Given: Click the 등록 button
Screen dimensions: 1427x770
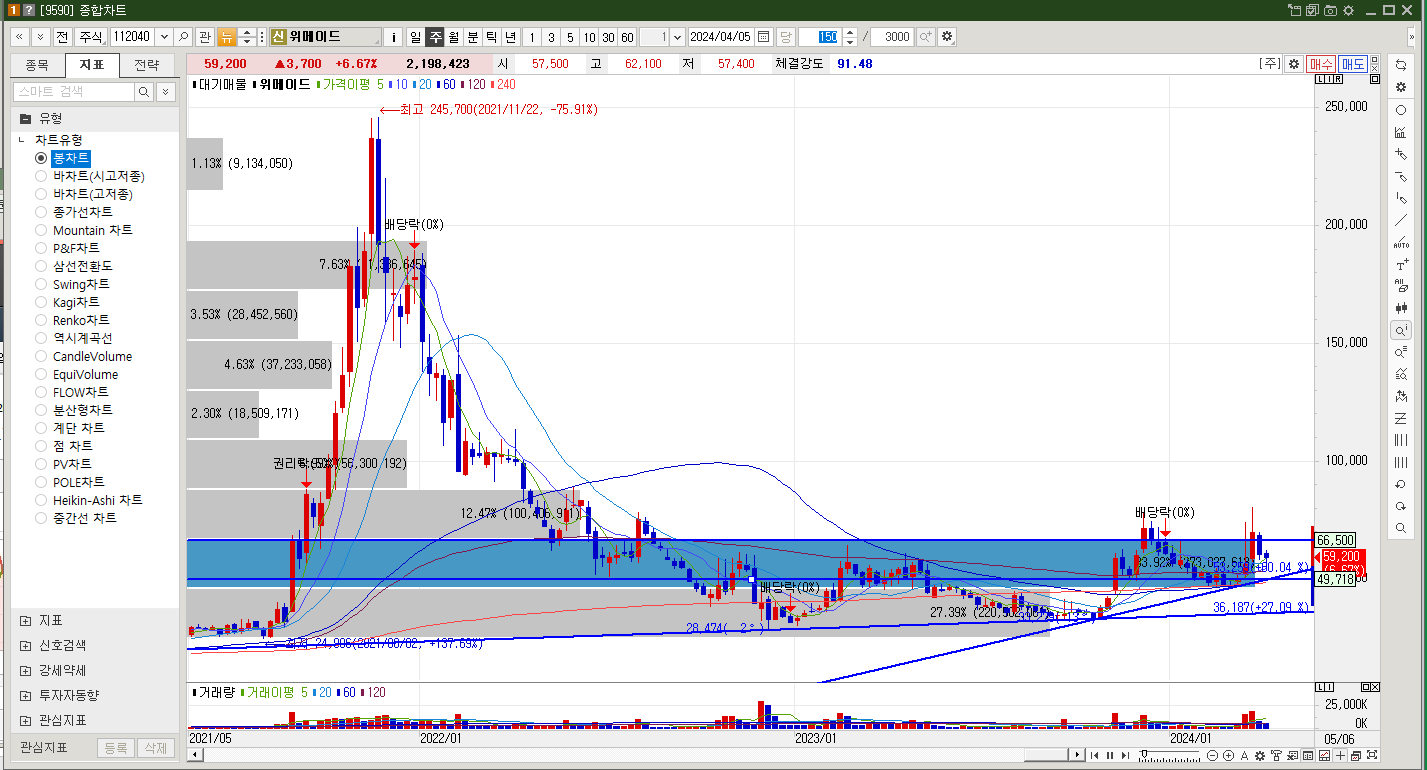Looking at the screenshot, I should [x=116, y=748].
